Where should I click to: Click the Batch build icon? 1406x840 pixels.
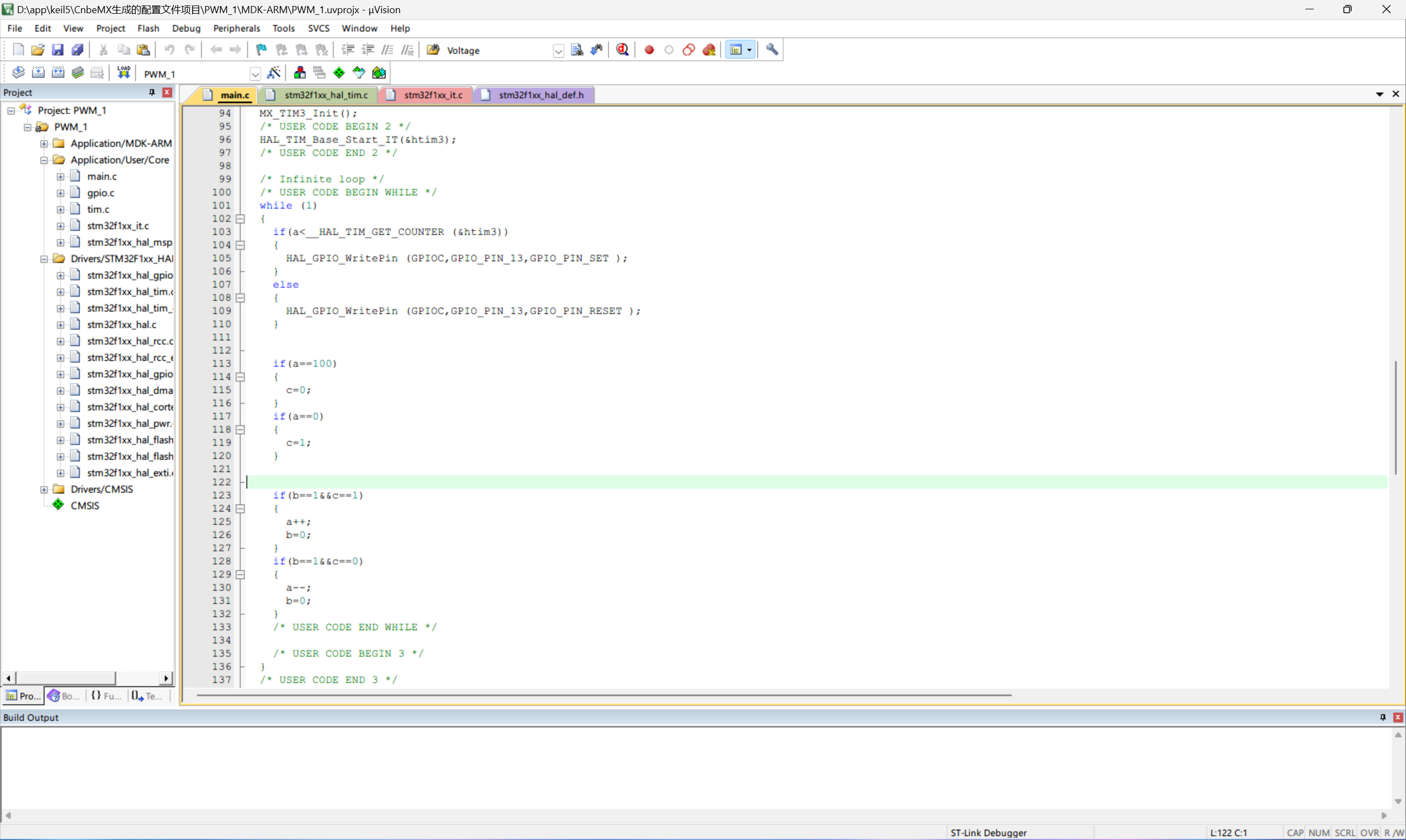pos(77,72)
